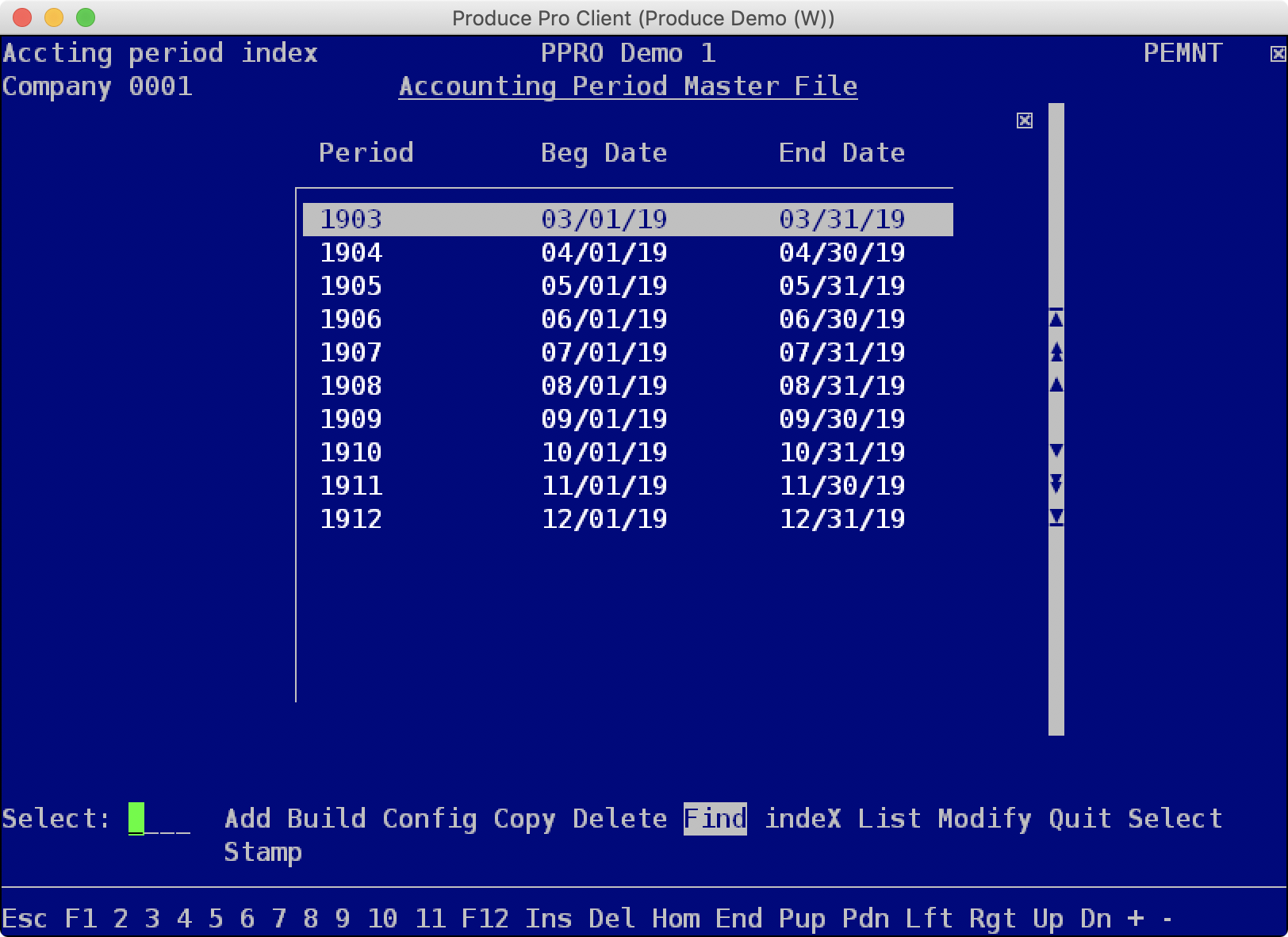Select period 1908 row
1288x937 pixels.
pos(628,386)
